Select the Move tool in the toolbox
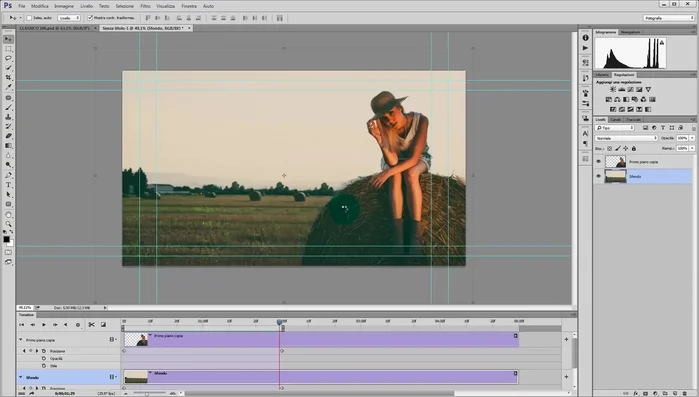Viewport: 699px width, 397px height. 8,39
